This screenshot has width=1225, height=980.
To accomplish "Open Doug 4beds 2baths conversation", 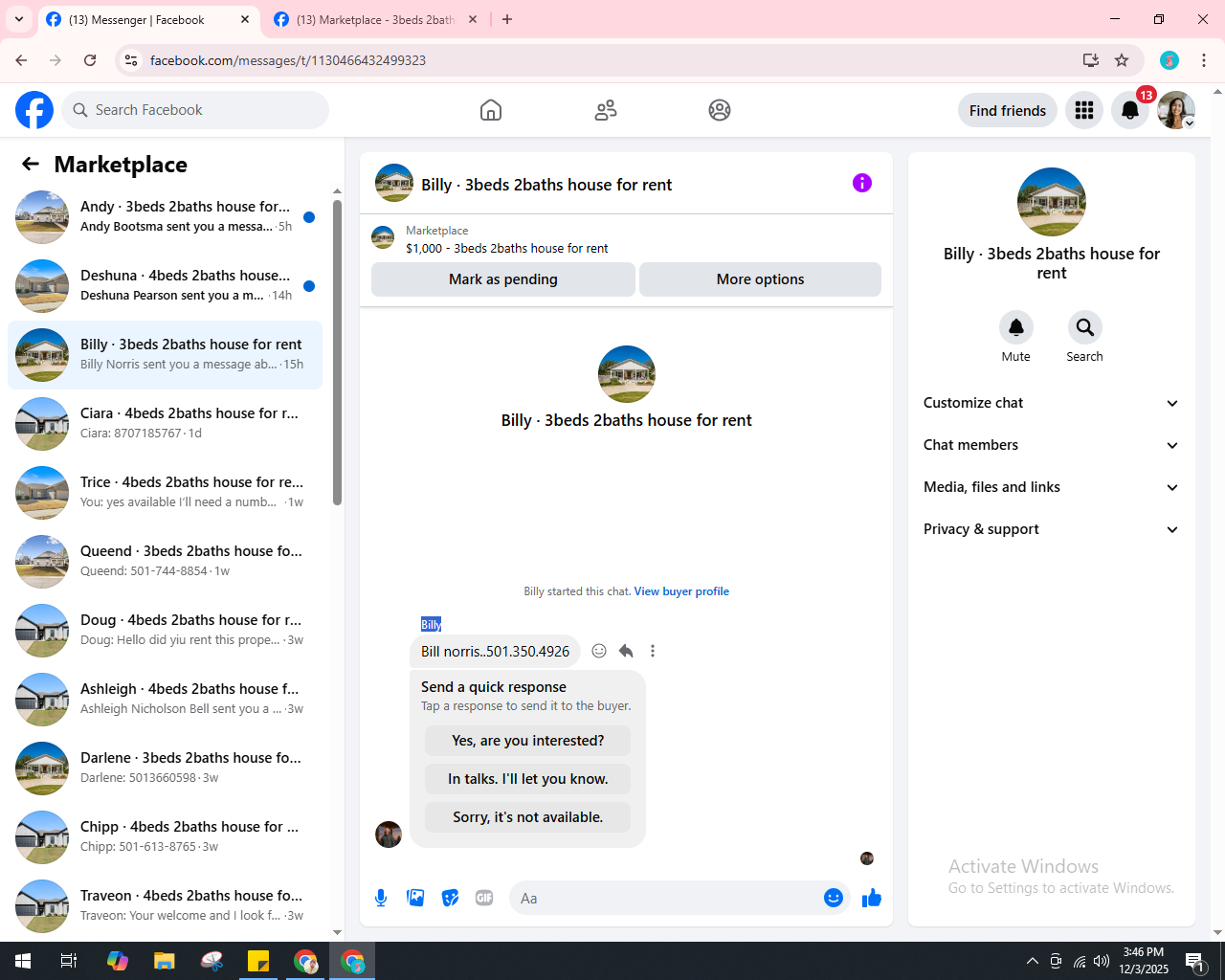I will [x=165, y=631].
